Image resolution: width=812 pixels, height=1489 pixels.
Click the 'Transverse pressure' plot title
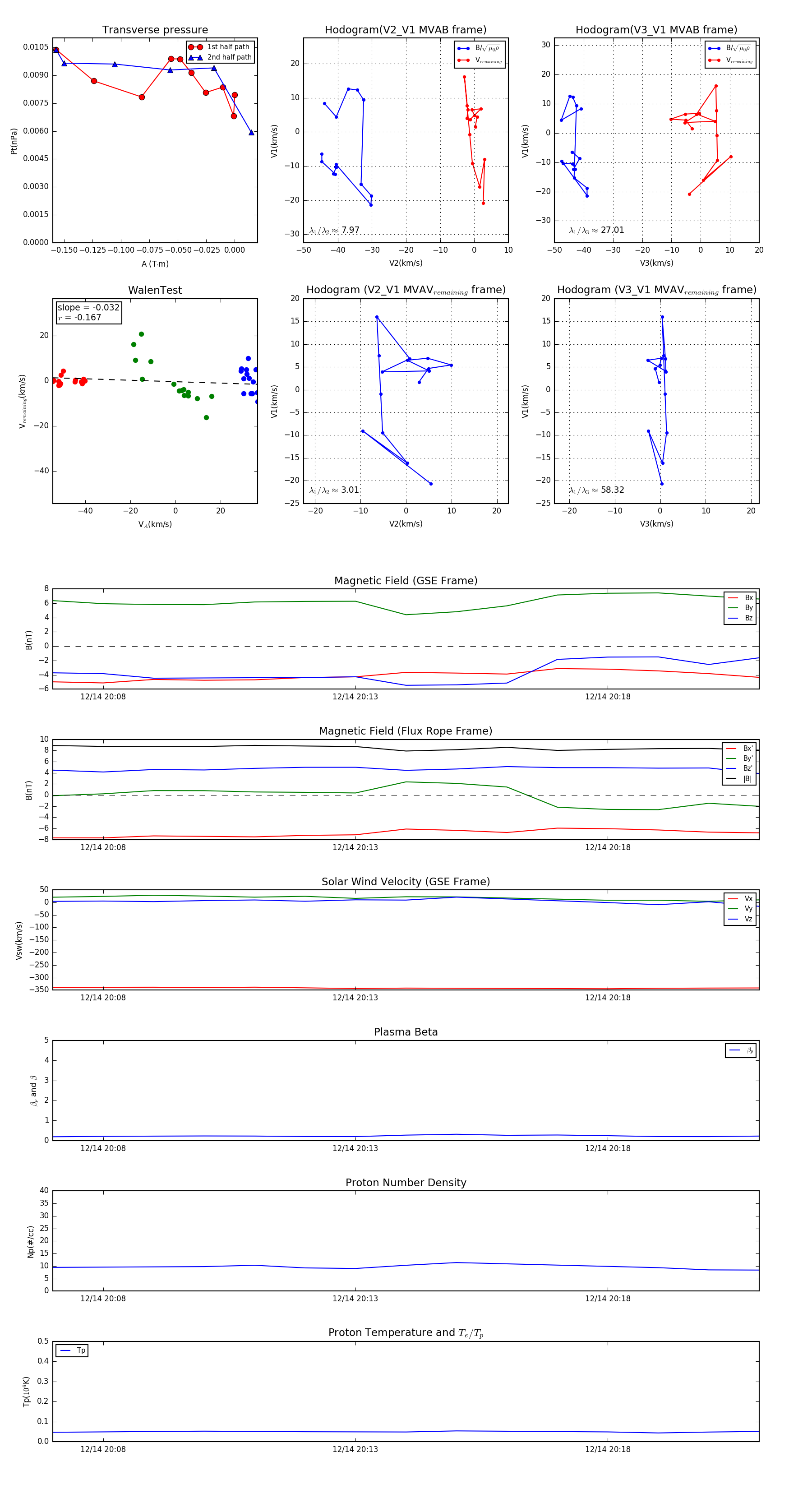(155, 30)
